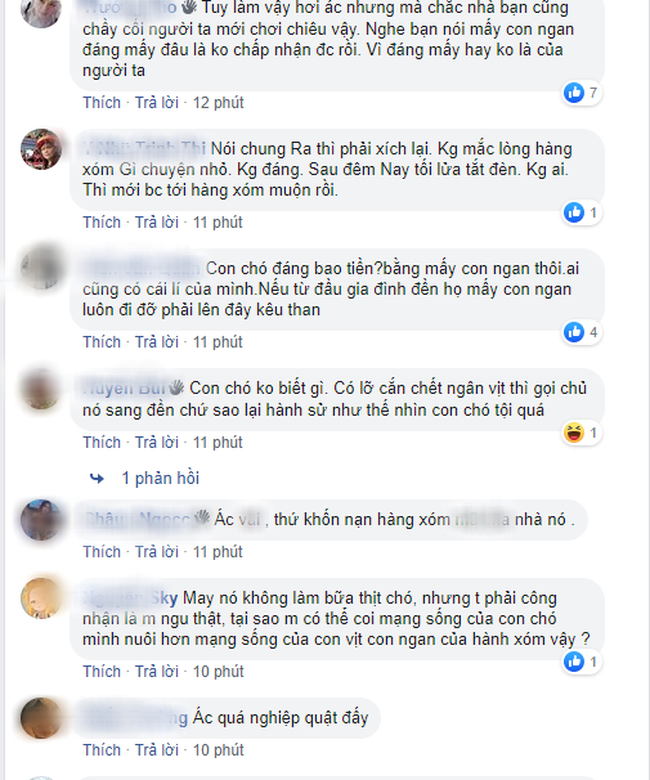The height and width of the screenshot is (780, 650).
Task: Click the like icon on the 'May nó không' comment
Action: (574, 662)
